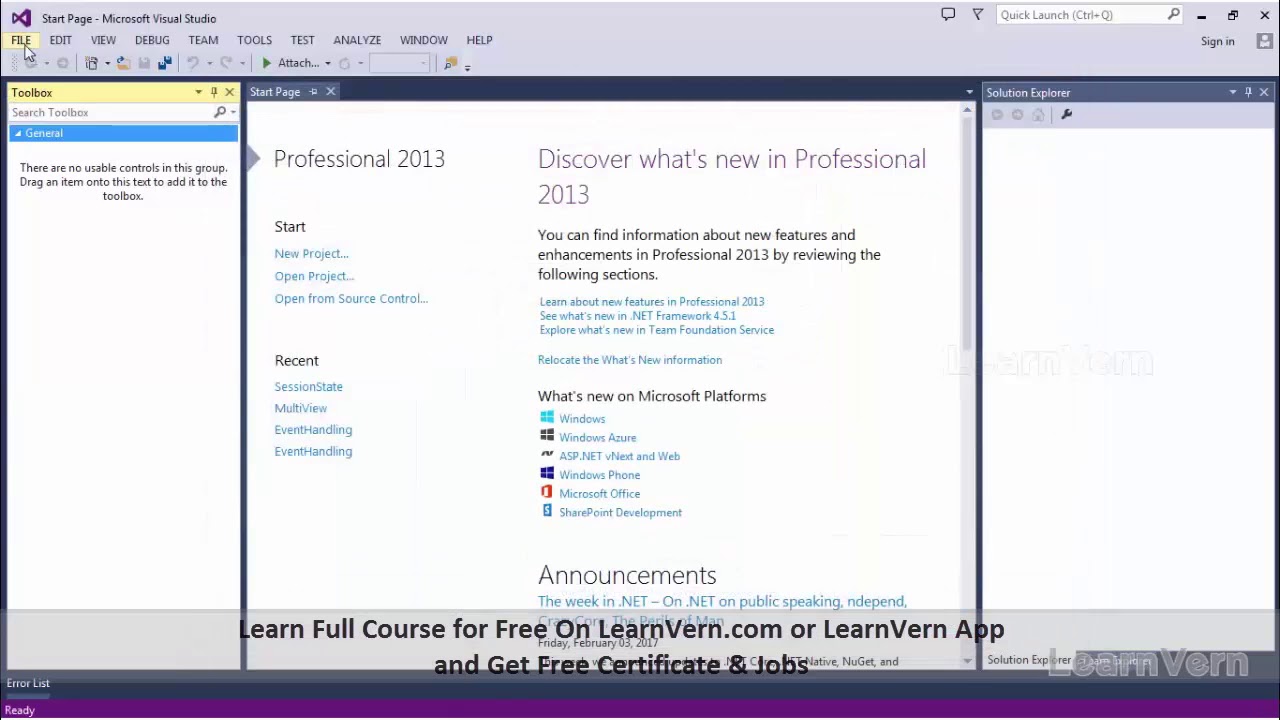Click See what's new in .NET Framework 4.5.1
The image size is (1280, 720).
coord(638,316)
